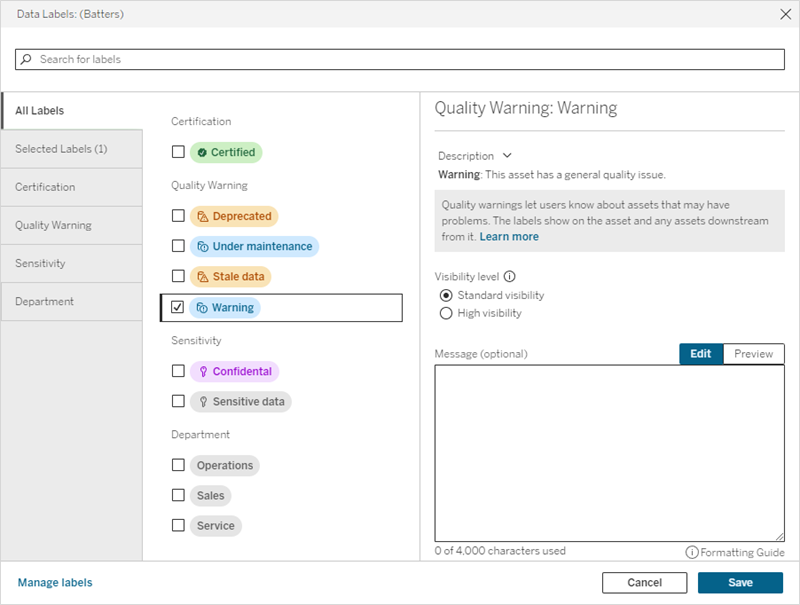This screenshot has width=800, height=605.
Task: Switch to Selected Labels (1) tab
Action: click(x=72, y=149)
